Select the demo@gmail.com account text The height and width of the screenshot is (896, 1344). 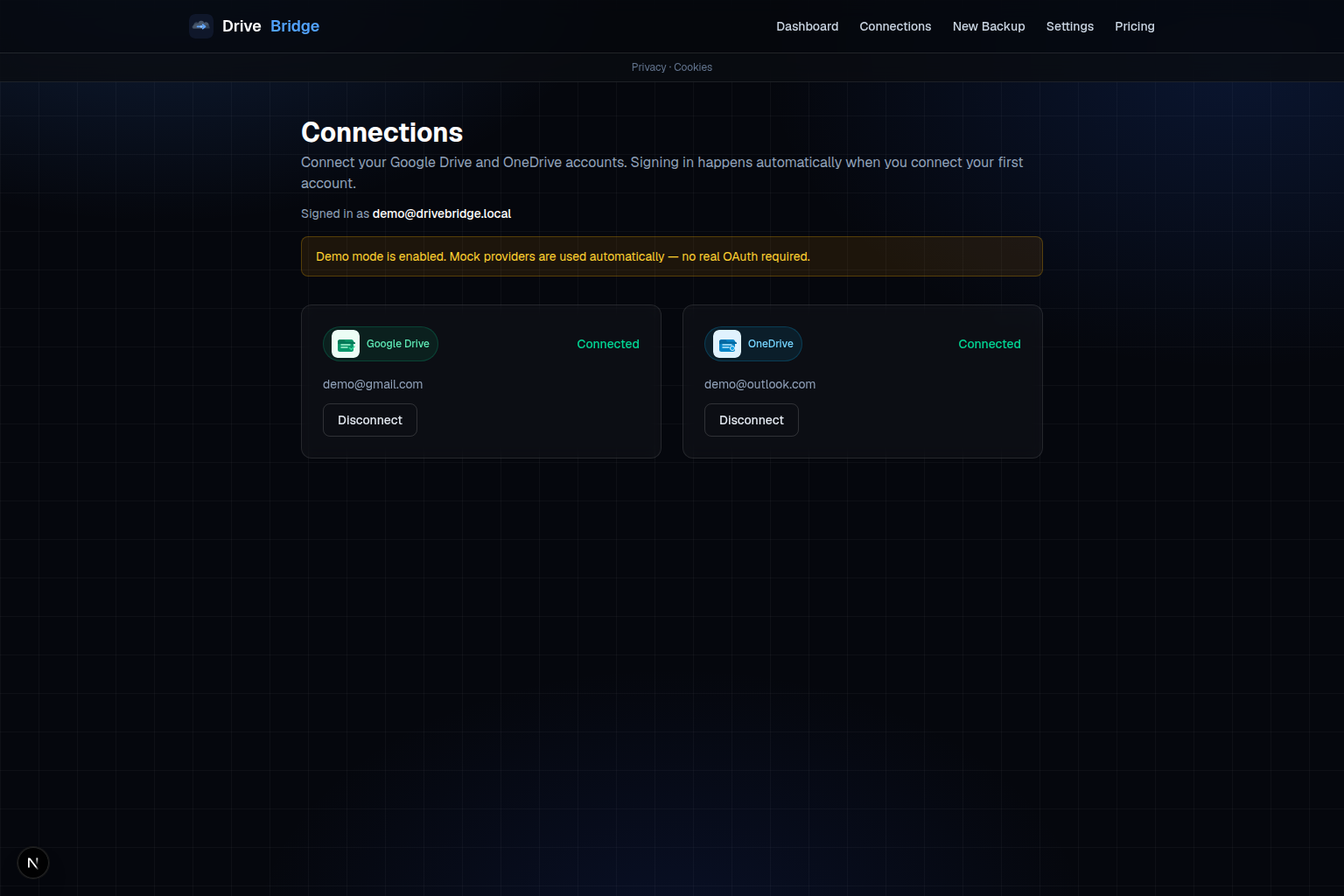pos(373,384)
